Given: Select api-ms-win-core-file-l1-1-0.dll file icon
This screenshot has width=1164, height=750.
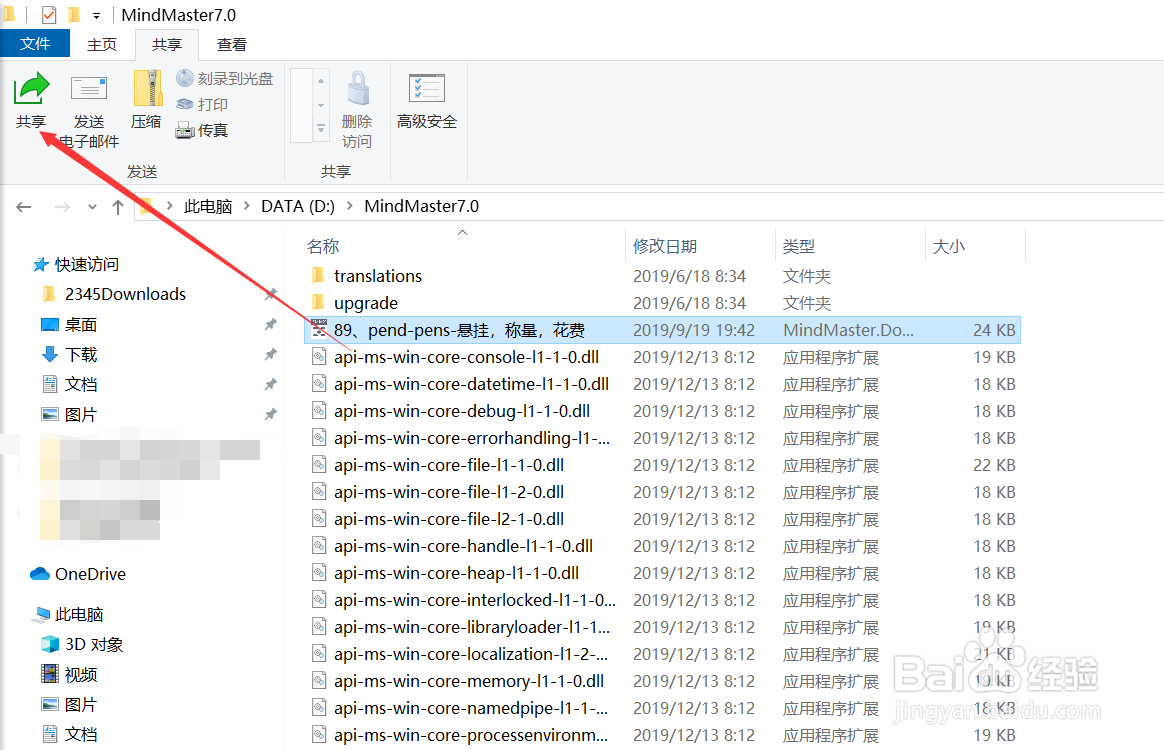Looking at the screenshot, I should (x=319, y=465).
